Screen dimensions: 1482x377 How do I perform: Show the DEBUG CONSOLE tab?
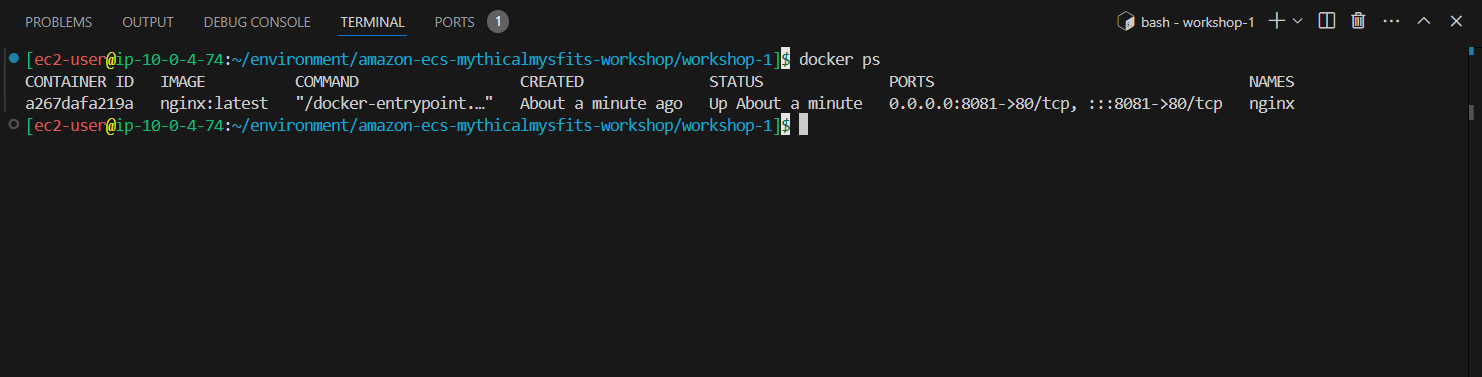click(x=257, y=22)
